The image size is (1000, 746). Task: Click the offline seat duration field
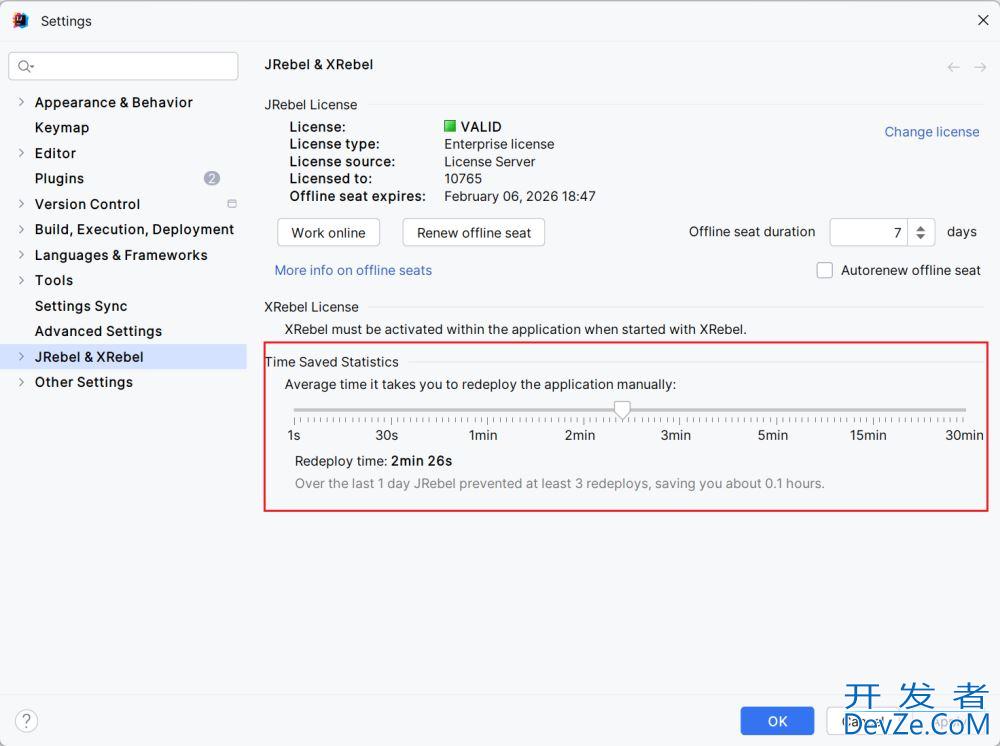click(868, 232)
